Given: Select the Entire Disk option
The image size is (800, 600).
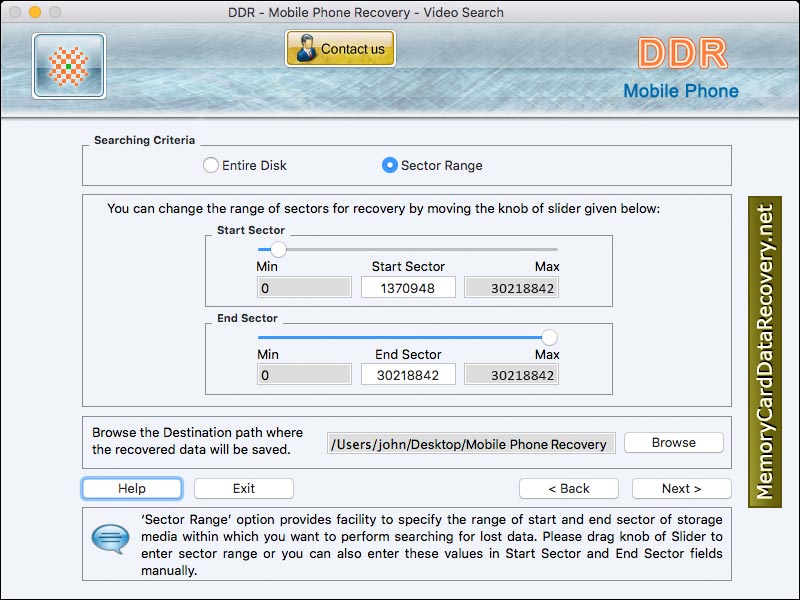Looking at the screenshot, I should pyautogui.click(x=211, y=166).
